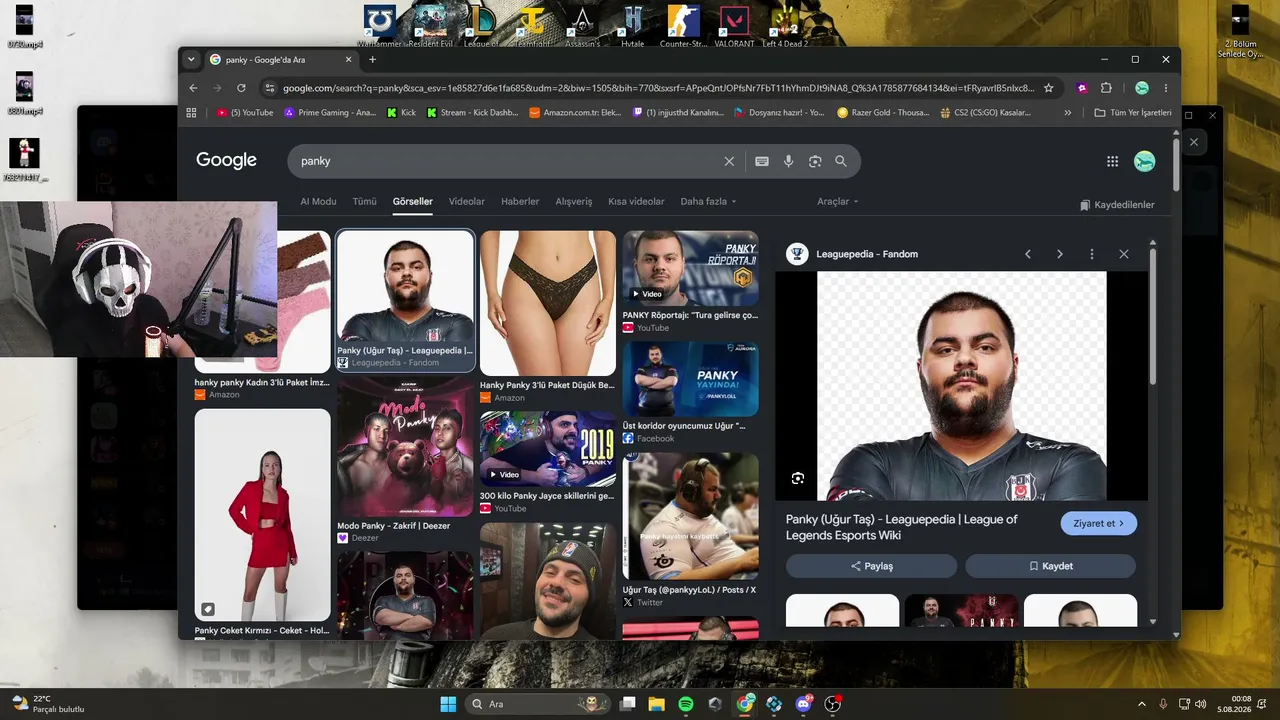Viewport: 1280px width, 720px height.
Task: Open the Panky (Uğur Taş) Leaguepedia thumbnail
Action: point(405,300)
